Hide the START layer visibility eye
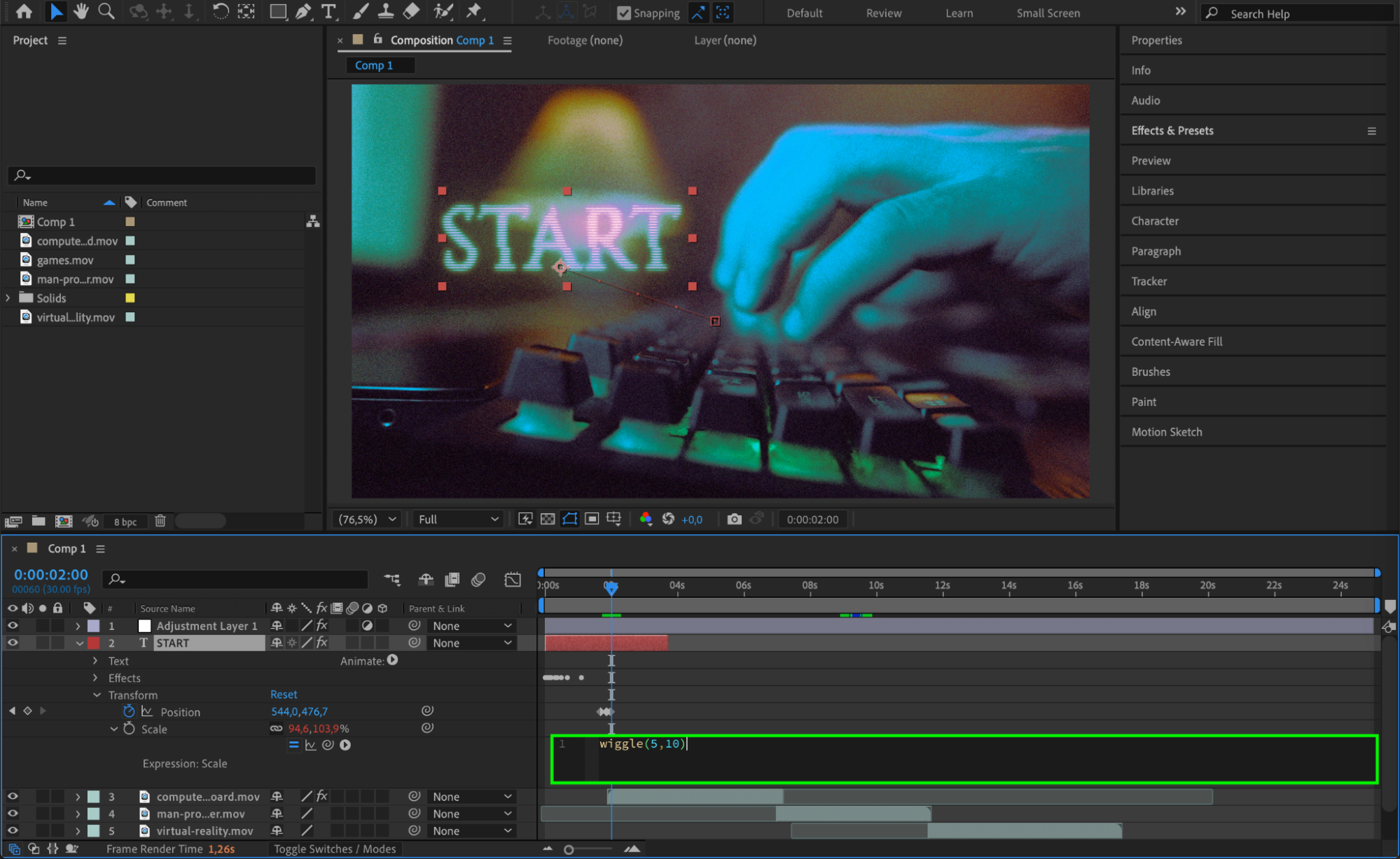 click(13, 643)
